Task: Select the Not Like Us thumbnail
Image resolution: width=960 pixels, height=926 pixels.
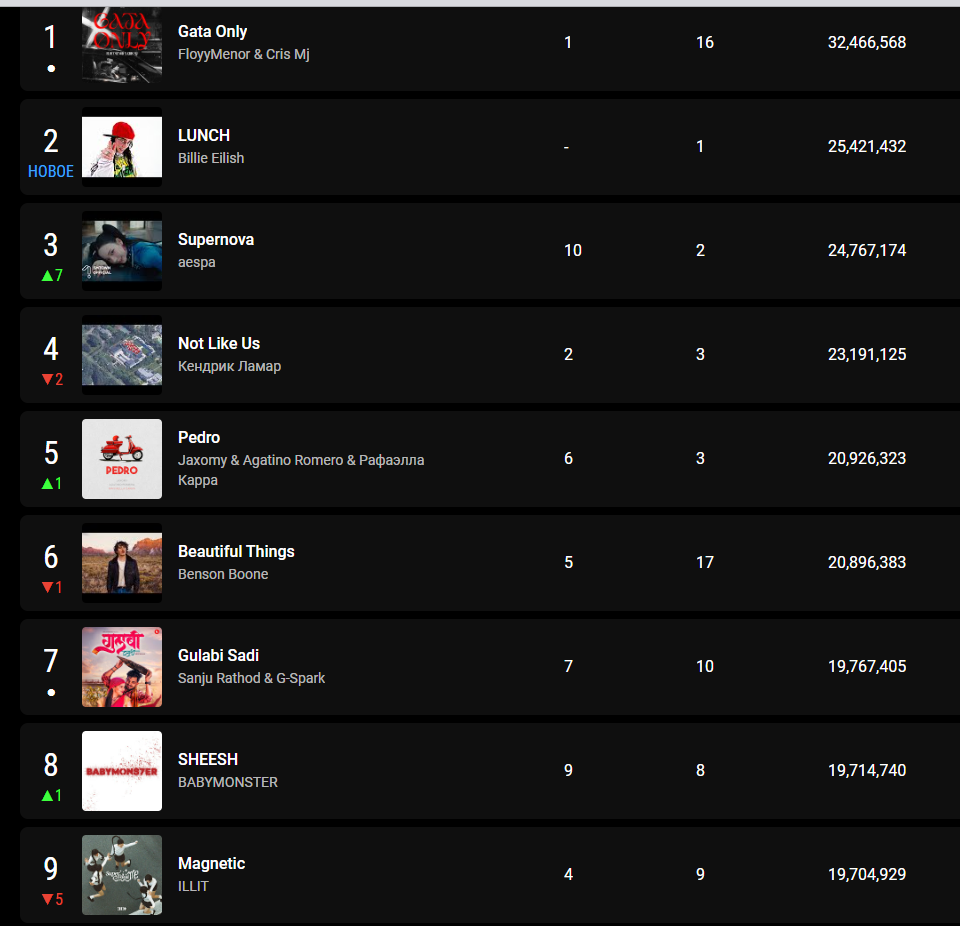Action: coord(122,355)
